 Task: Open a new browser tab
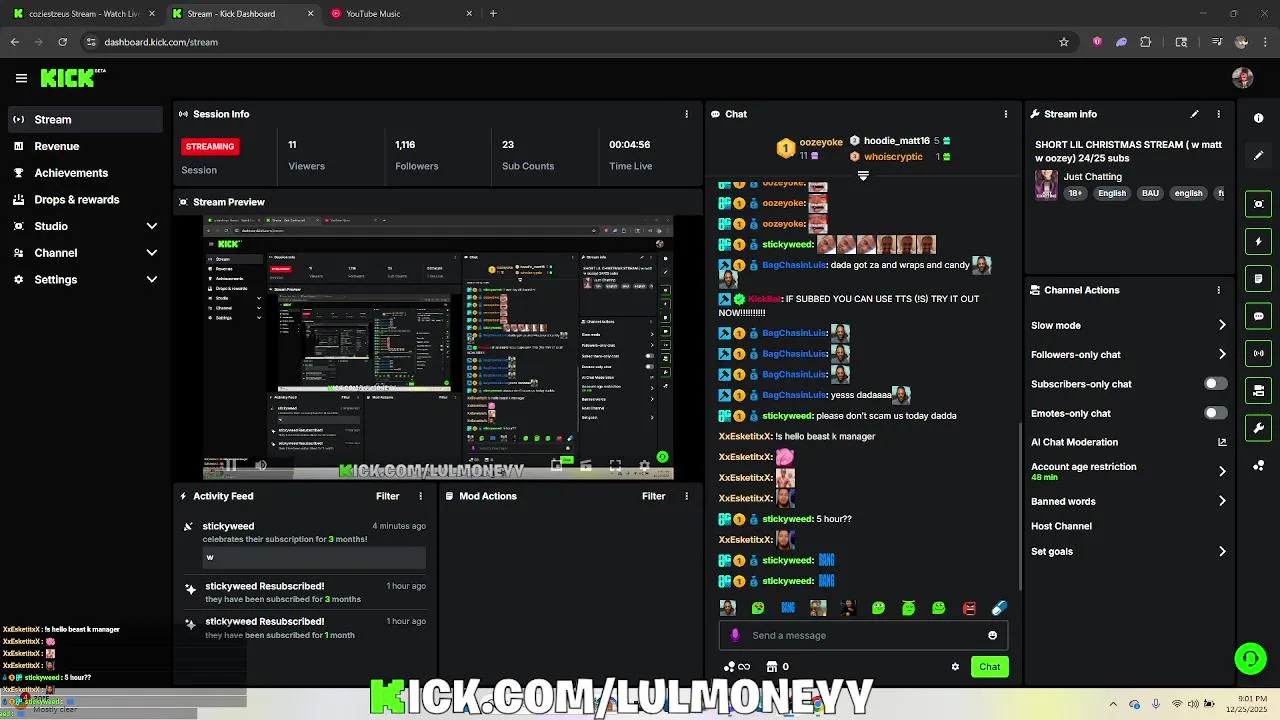pos(493,14)
